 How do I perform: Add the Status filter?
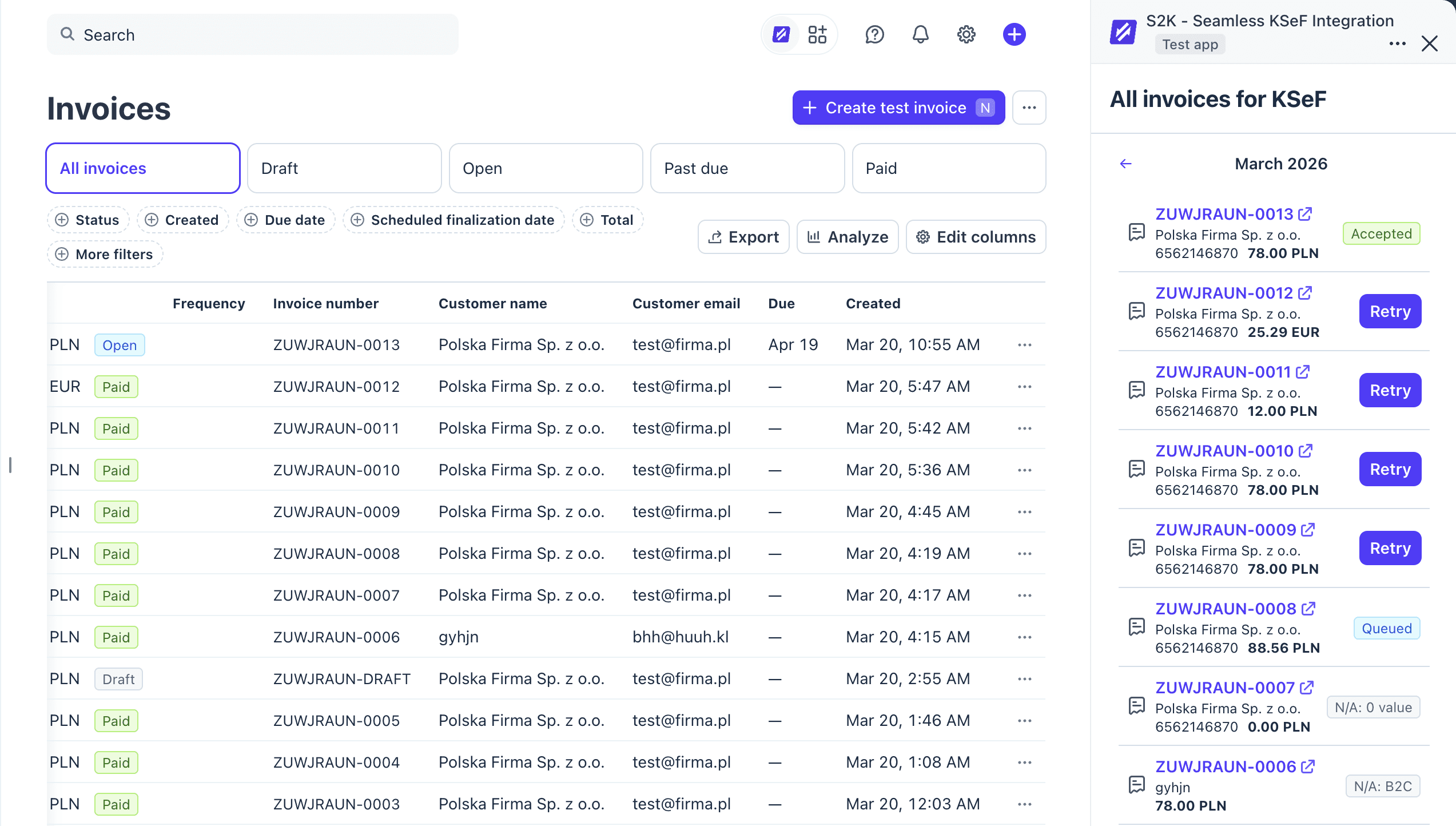click(x=88, y=220)
